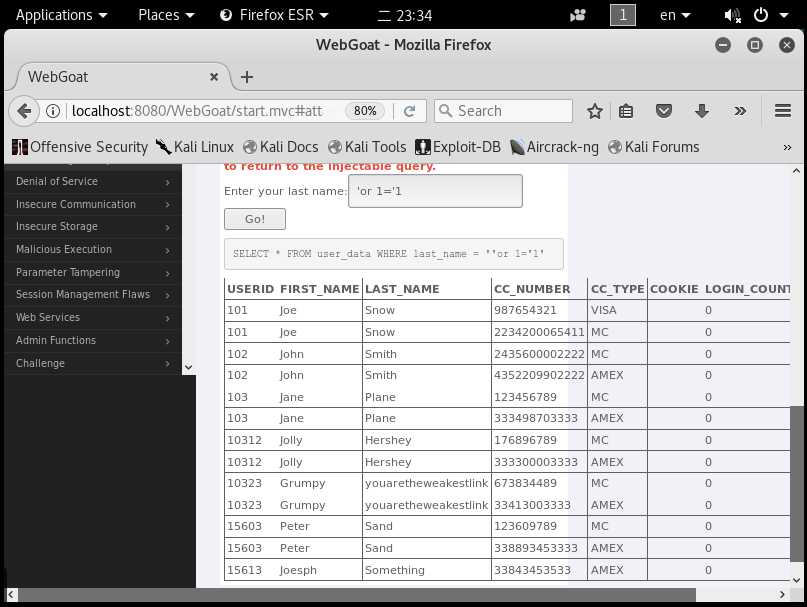Reload the WebGoat page
Screen dimensions: 807x607
409,111
